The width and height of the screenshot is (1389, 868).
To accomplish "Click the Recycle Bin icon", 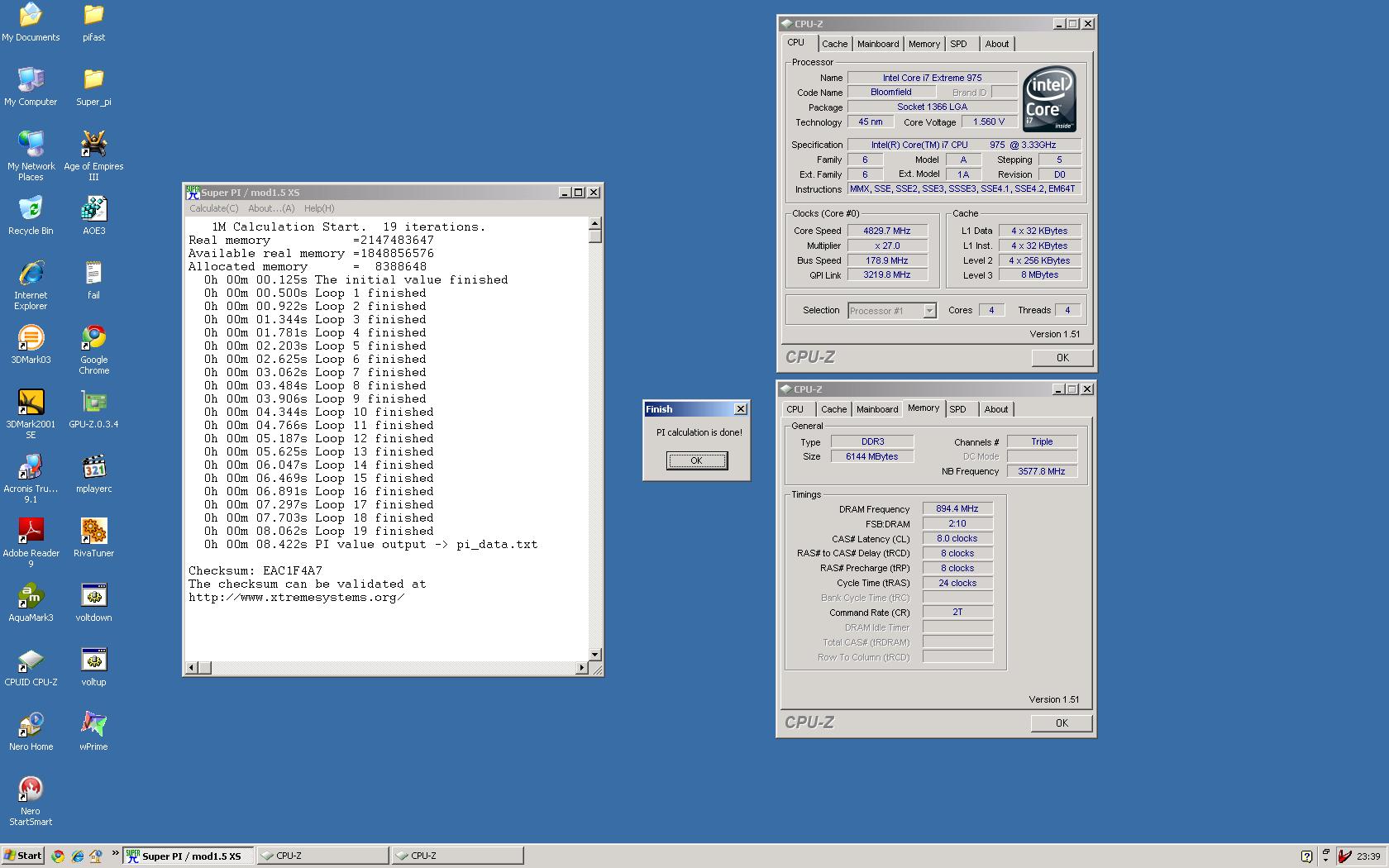I will pos(31,216).
